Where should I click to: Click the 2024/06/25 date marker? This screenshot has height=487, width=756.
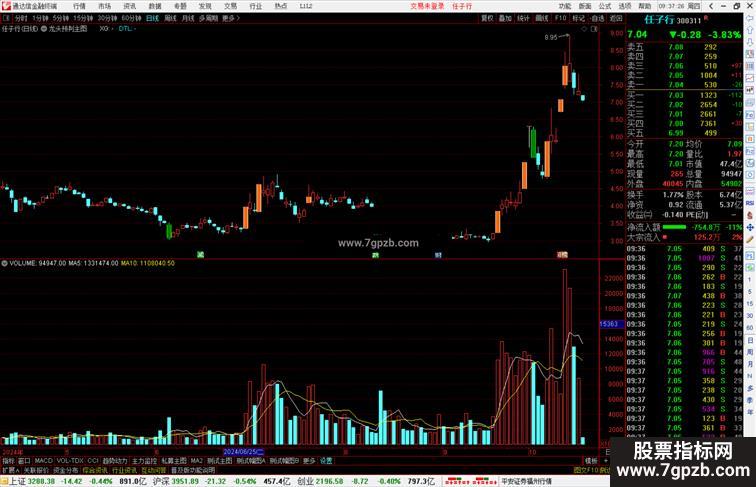click(243, 452)
